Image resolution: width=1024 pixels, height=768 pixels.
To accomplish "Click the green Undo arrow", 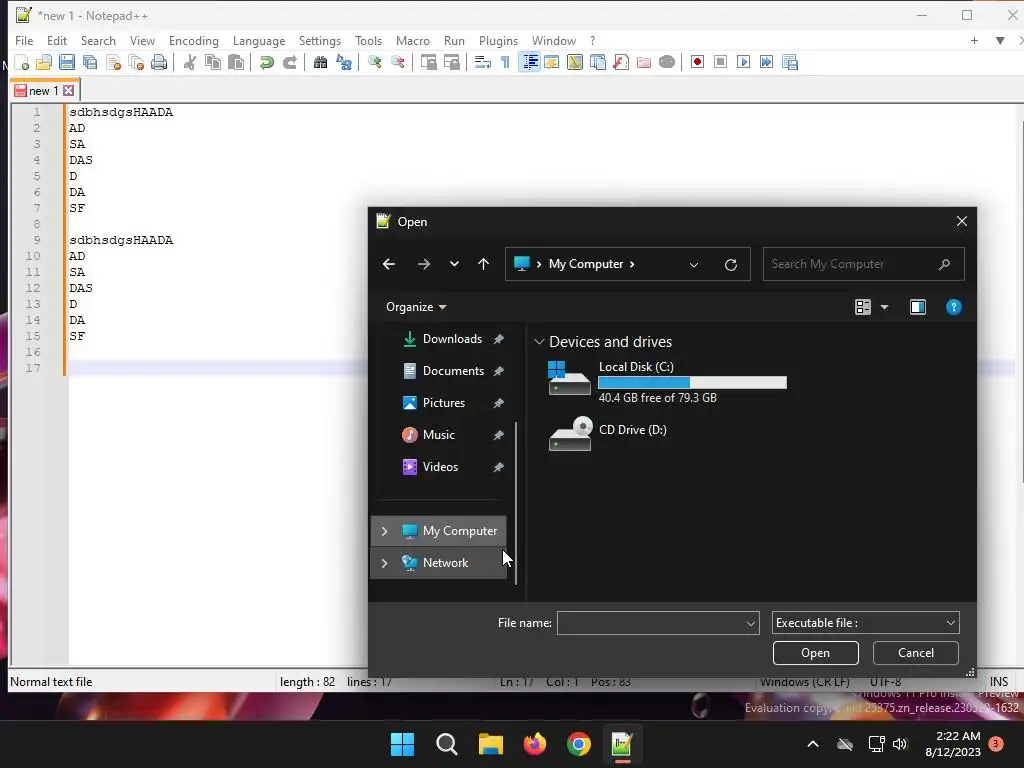I will pyautogui.click(x=266, y=63).
